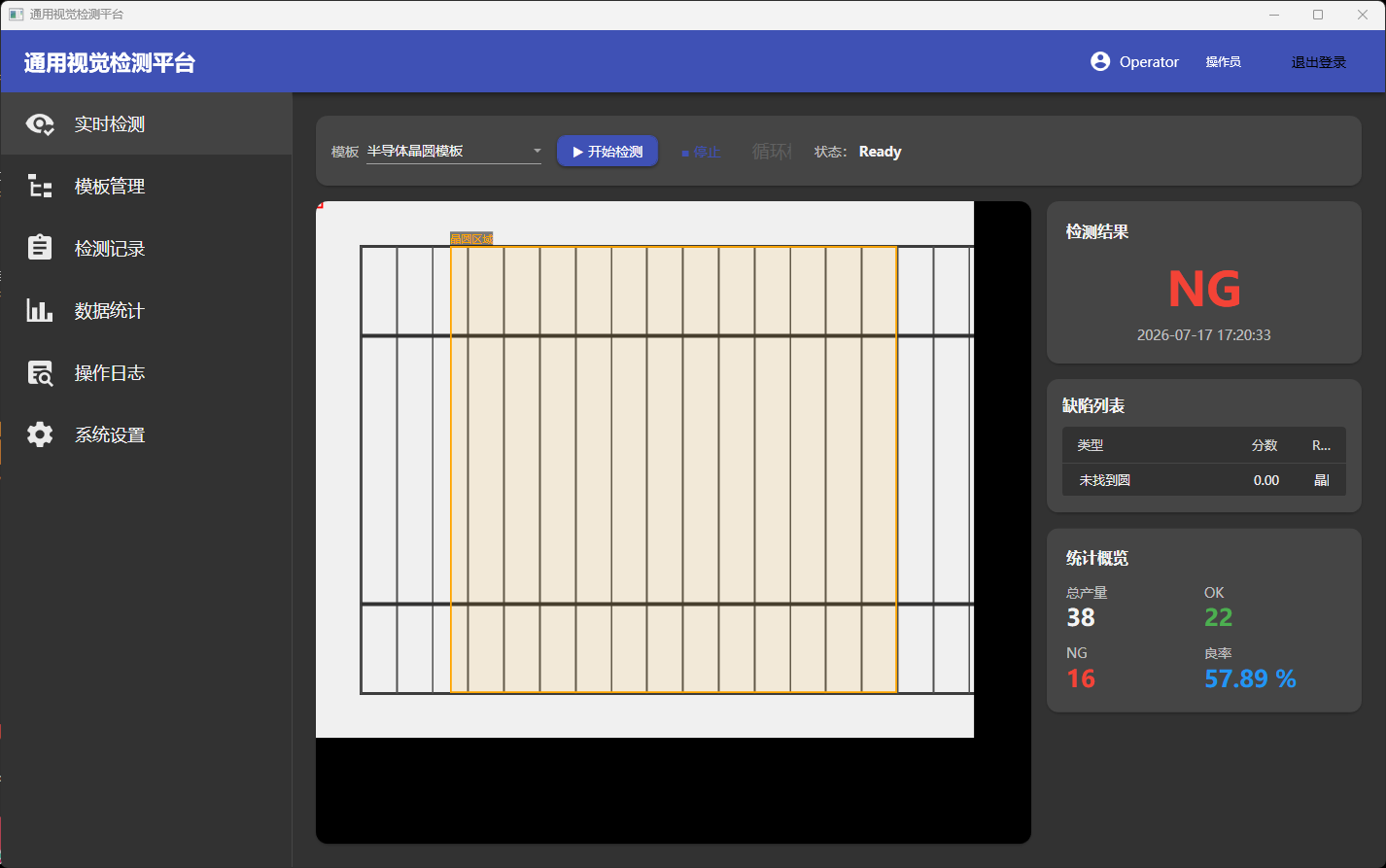Open 系统设置 gear icon
Viewport: 1386px width, 868px height.
pos(40,434)
